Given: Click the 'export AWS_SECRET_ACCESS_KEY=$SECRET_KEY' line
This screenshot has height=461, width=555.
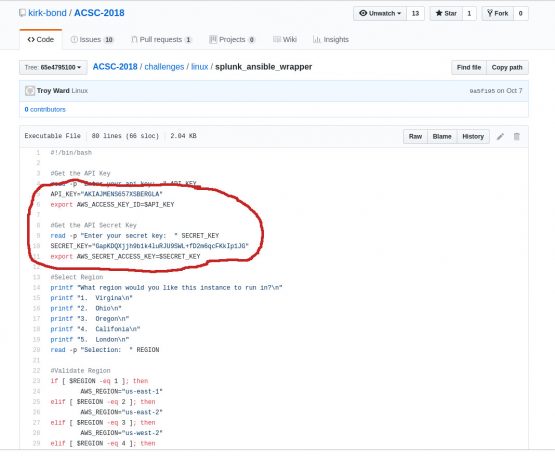Looking at the screenshot, I should pos(125,256).
